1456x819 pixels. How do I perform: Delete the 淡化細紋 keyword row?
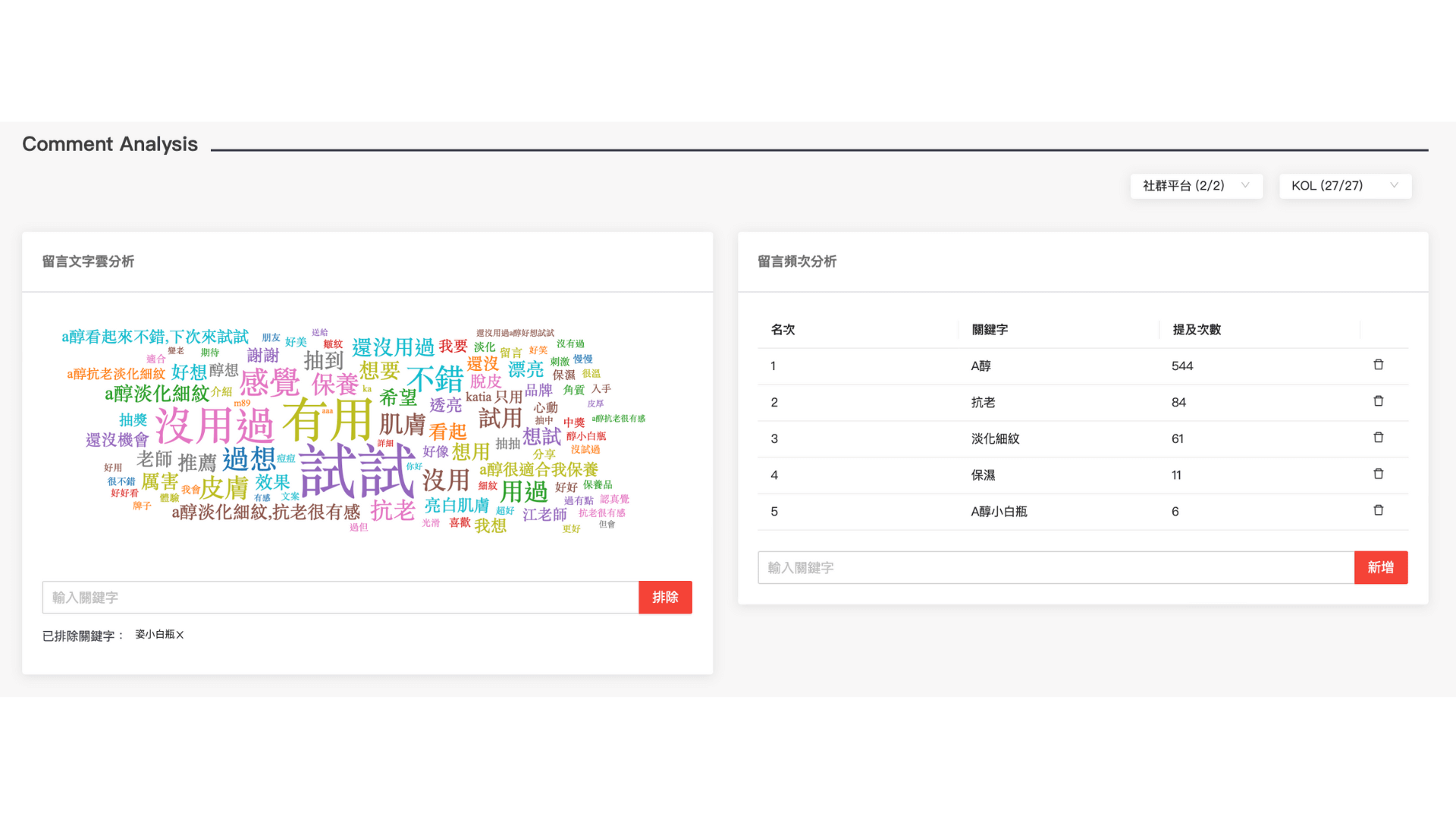[1378, 438]
